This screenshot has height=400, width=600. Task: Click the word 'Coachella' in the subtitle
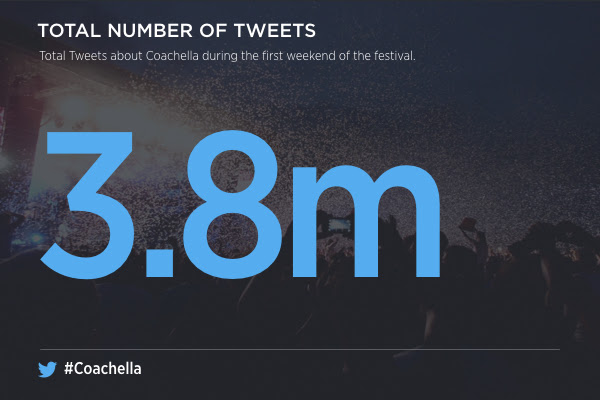point(172,56)
